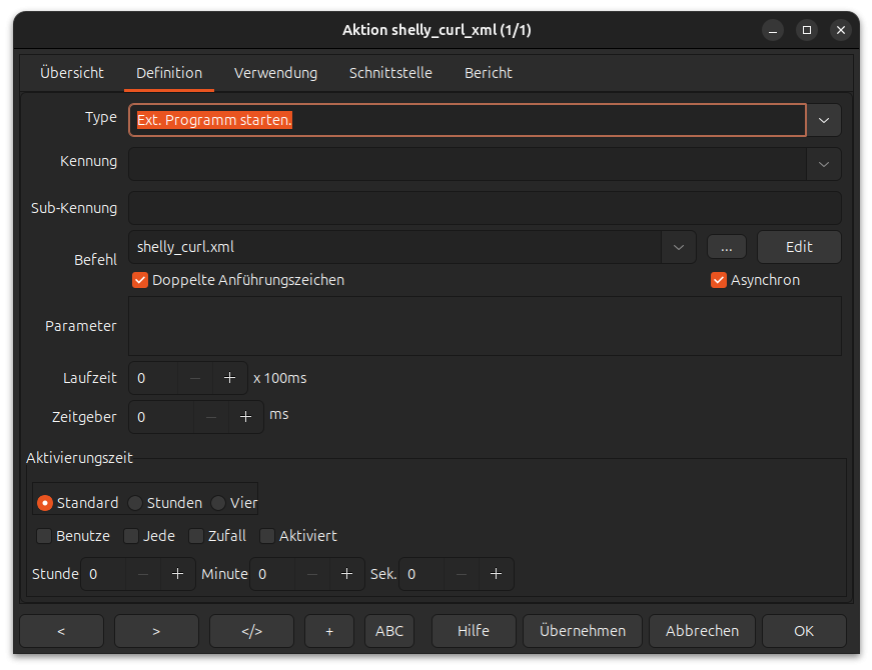
Task: Click the plus stepper for Laufzeit
Action: coord(229,379)
